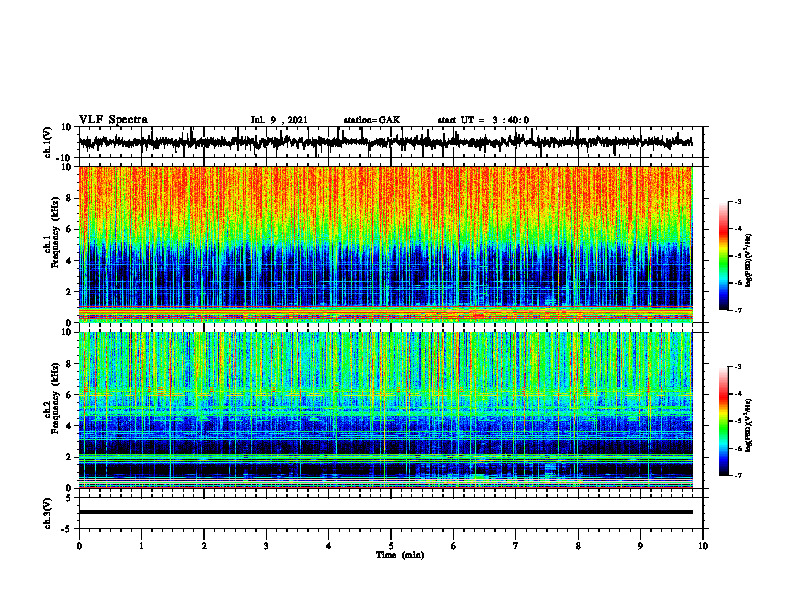Click the "-3" label on ch.2 color bar
792x612 pixels.
[x=738, y=367]
